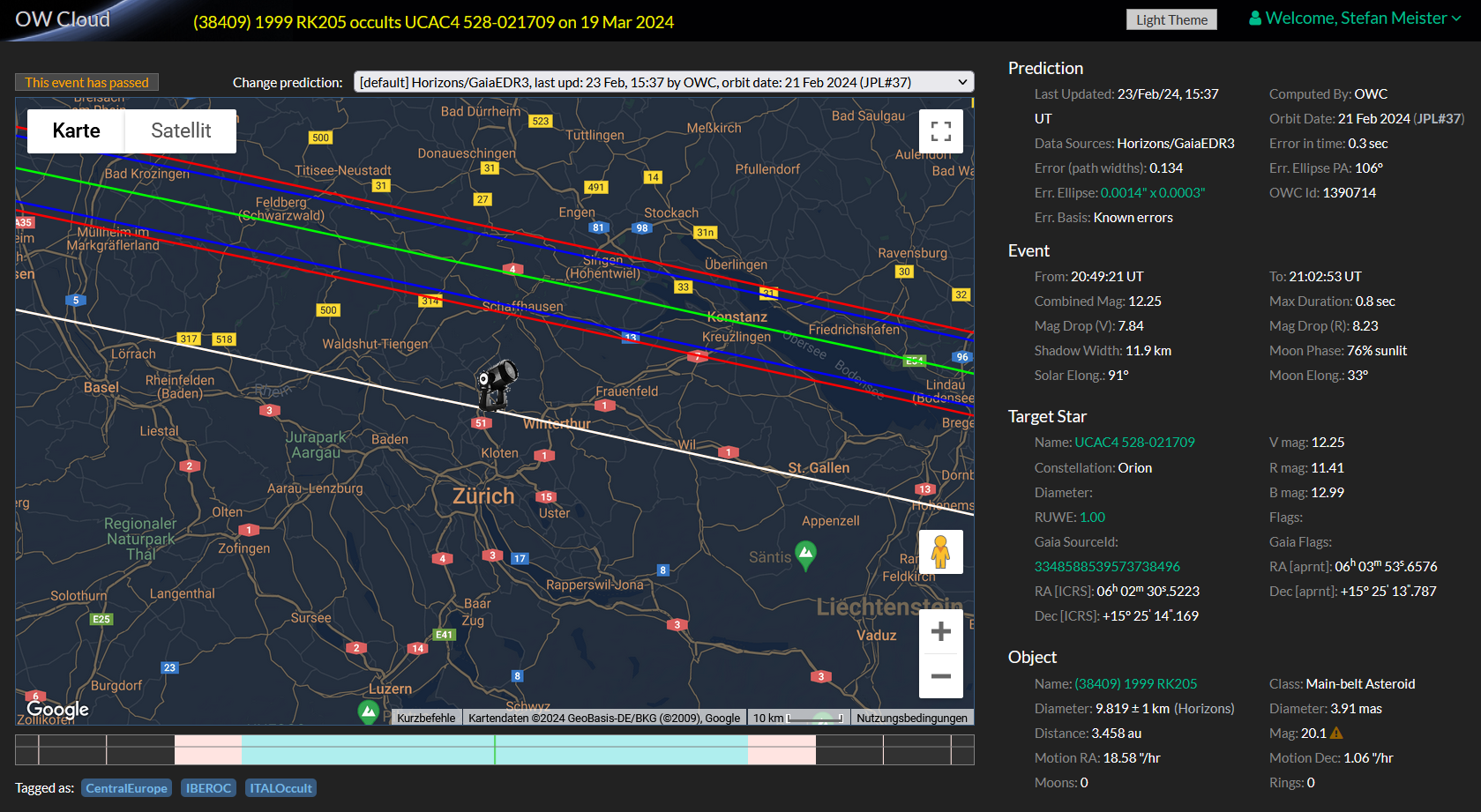Click the This event has passed badge
1481x812 pixels.
pyautogui.click(x=86, y=82)
